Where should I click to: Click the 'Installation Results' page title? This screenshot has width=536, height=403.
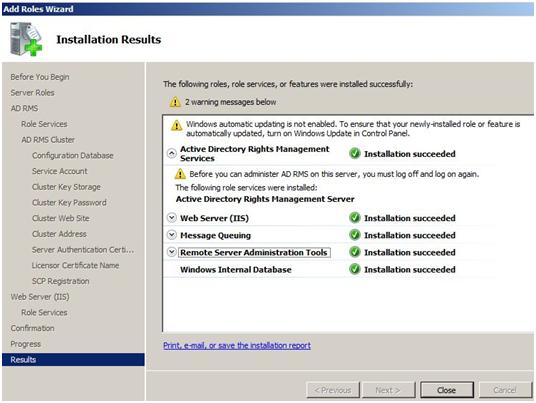109,39
